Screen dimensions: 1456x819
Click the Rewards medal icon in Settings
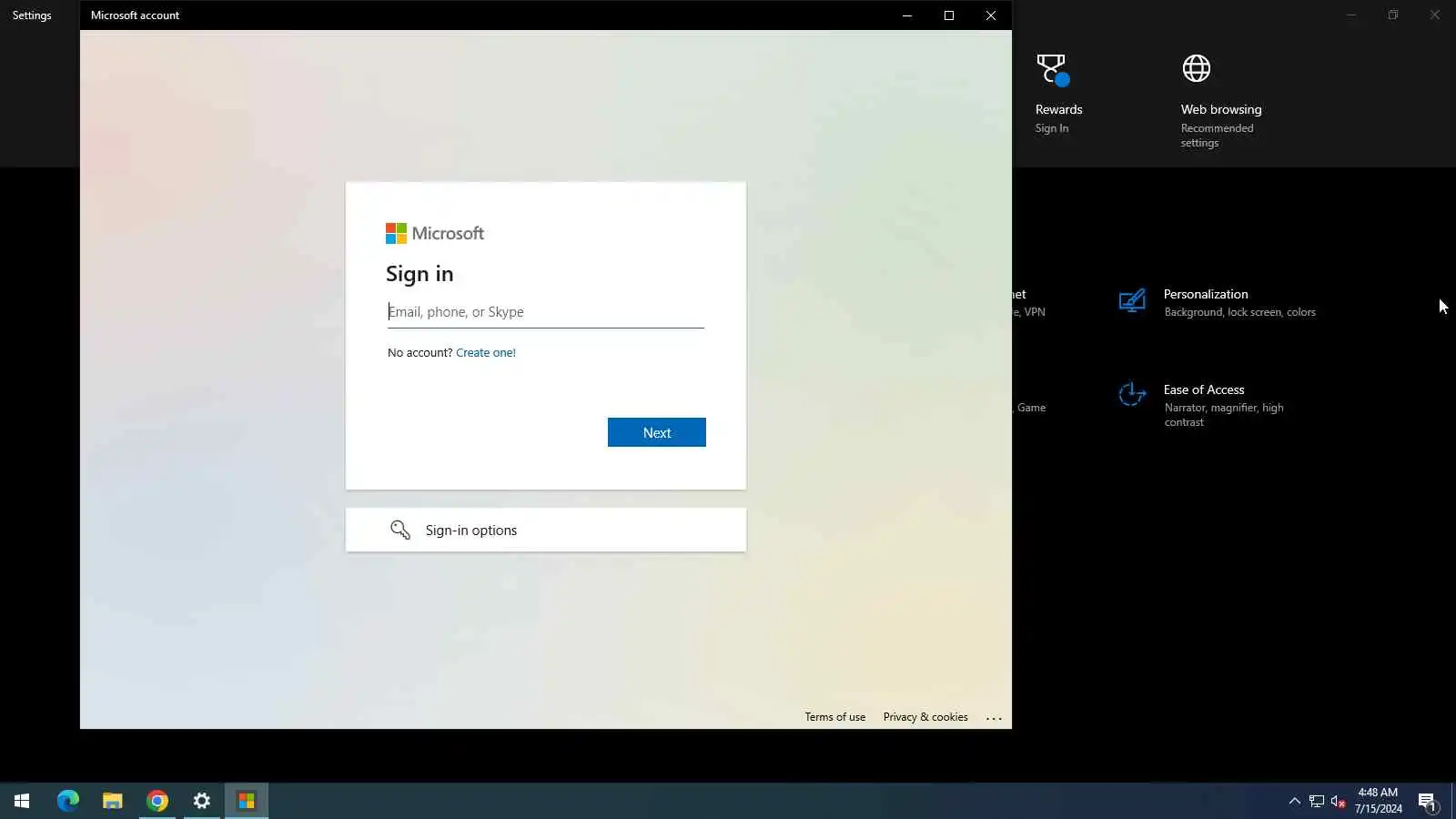click(1052, 69)
